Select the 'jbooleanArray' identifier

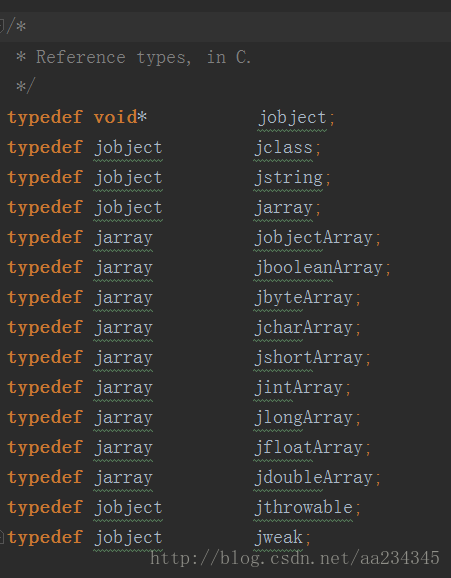point(318,268)
